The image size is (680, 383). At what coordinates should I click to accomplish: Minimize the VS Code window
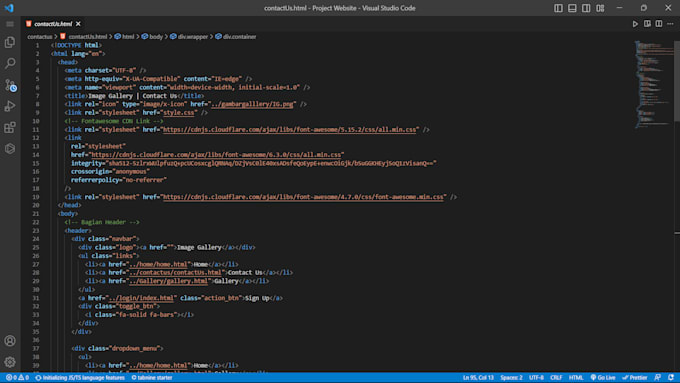coord(619,8)
